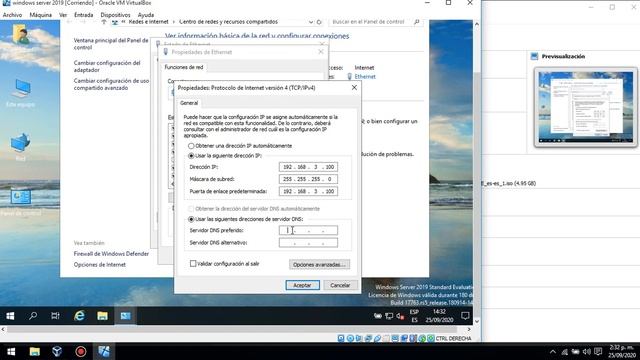Click 'Dirección IP' field
This screenshot has height=360, width=640.
click(x=308, y=167)
